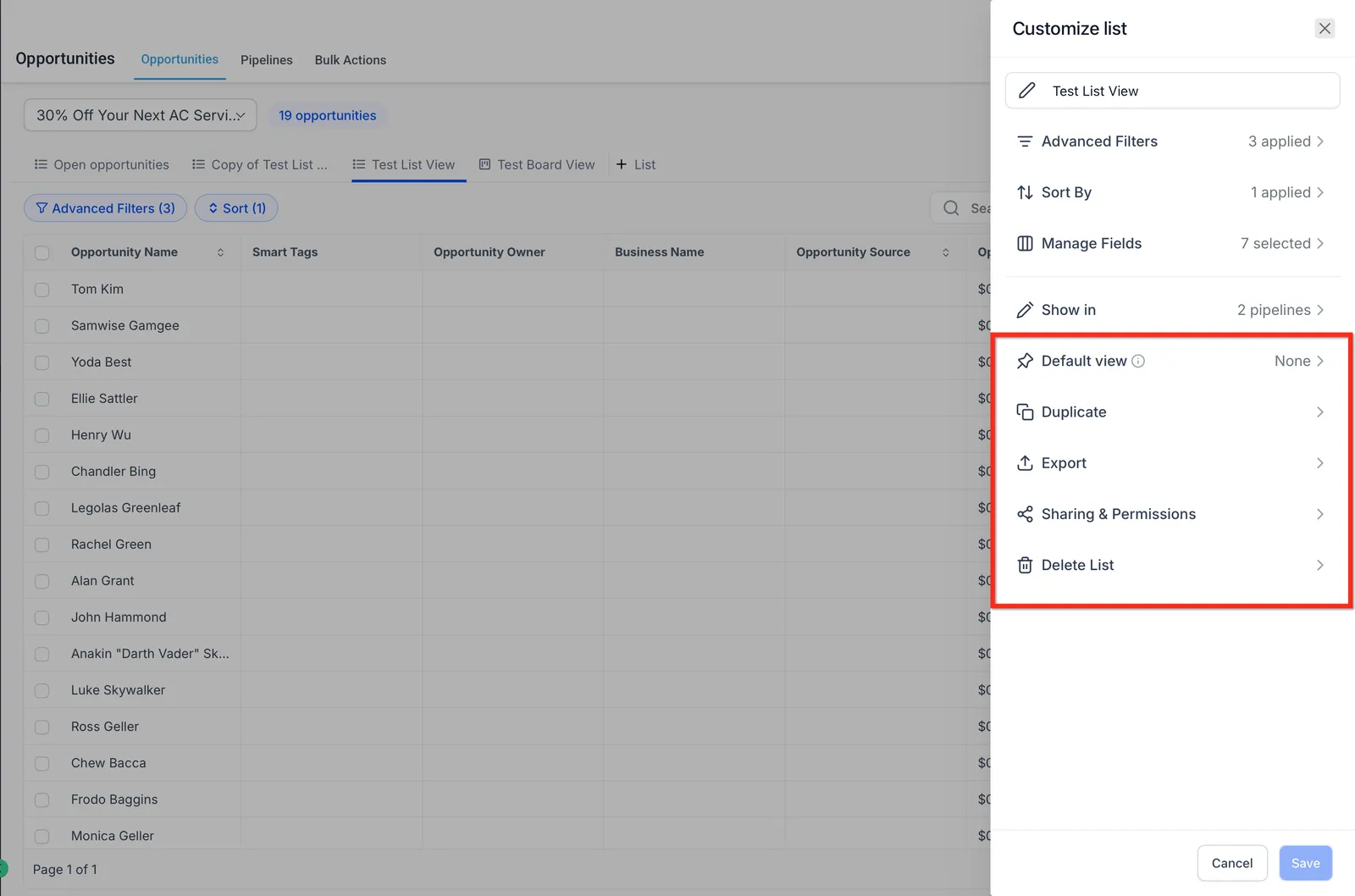Sort by Opportunity Name column arrows

point(220,252)
